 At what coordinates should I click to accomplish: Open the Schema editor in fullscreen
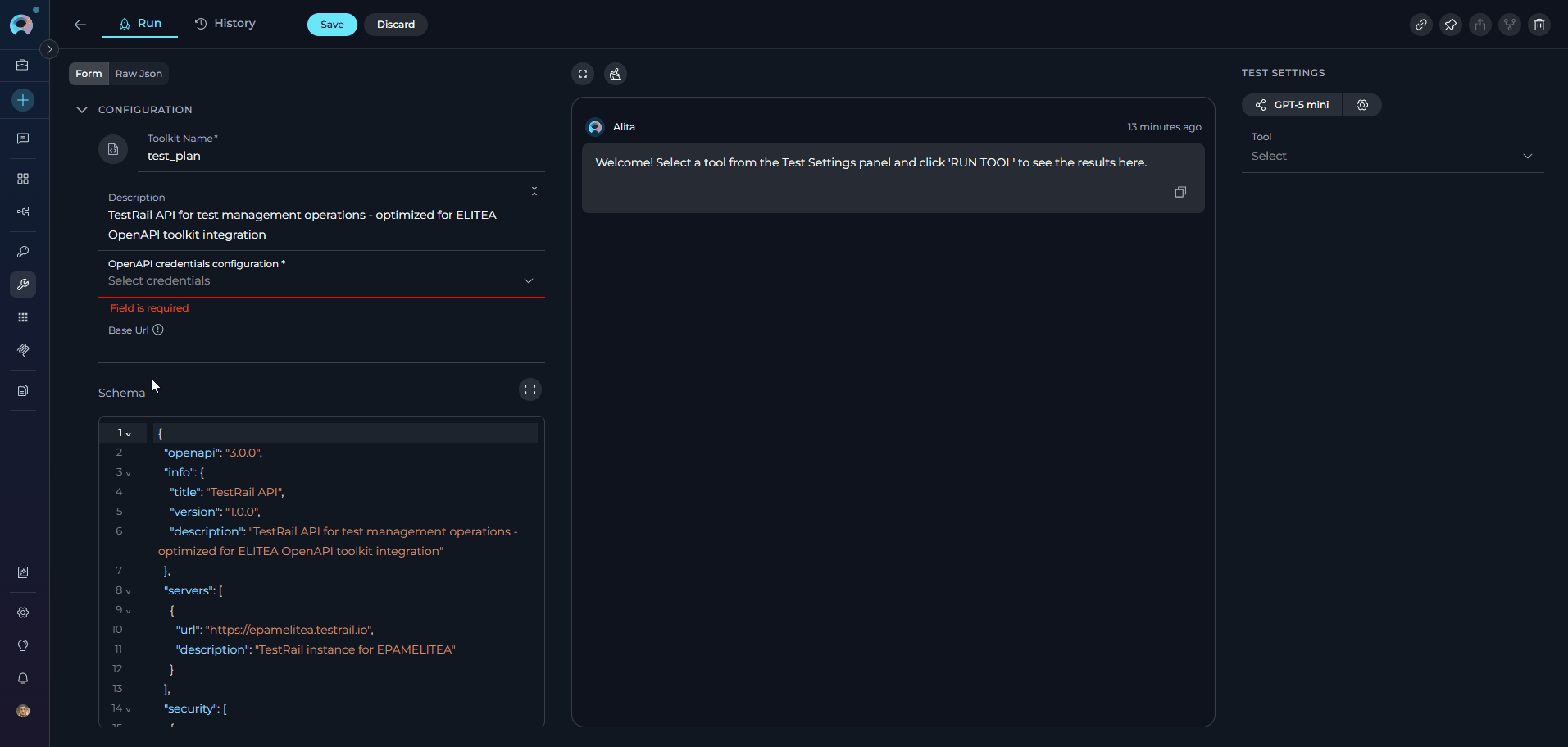pos(530,390)
